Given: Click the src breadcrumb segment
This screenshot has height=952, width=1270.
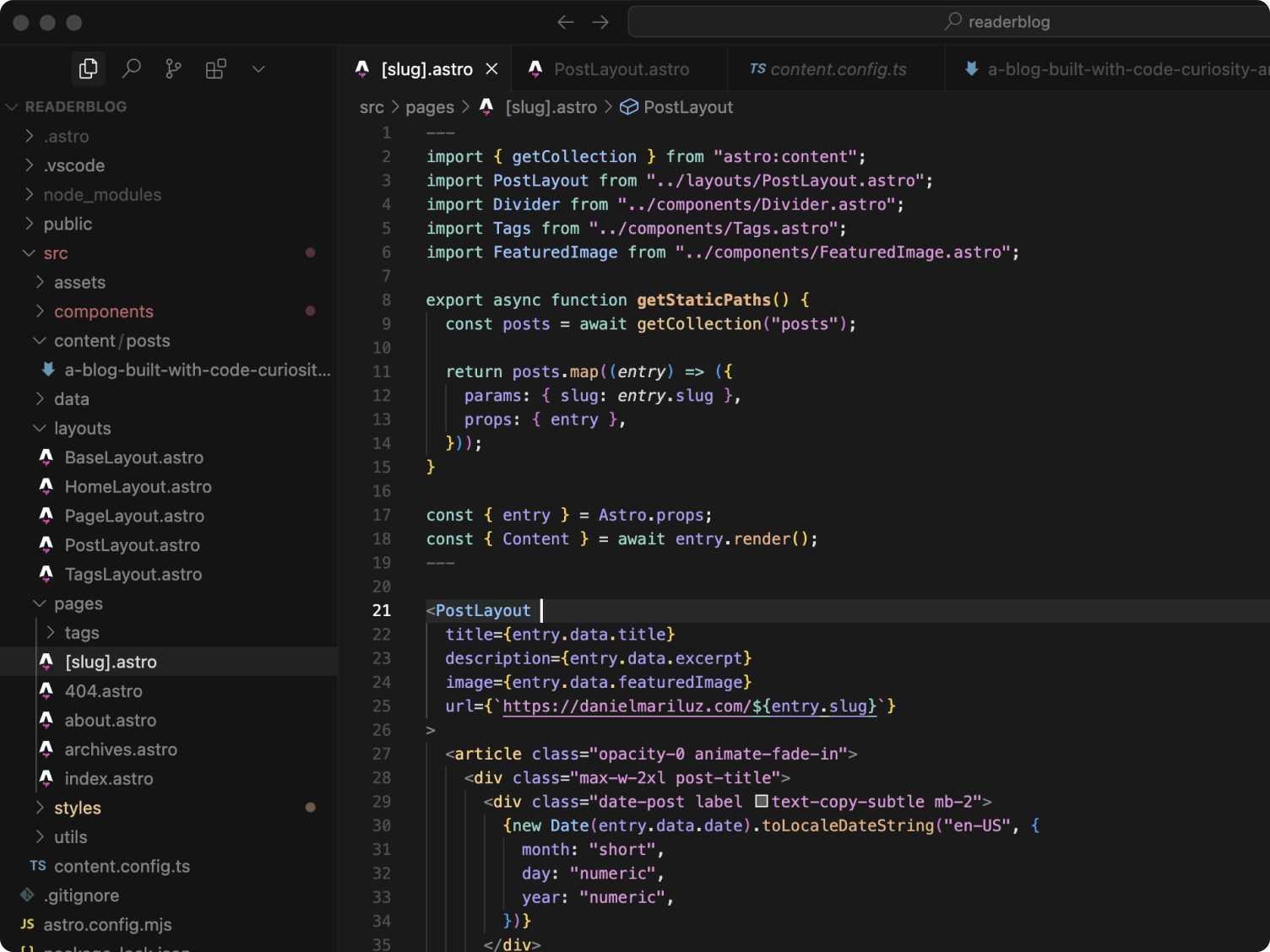Looking at the screenshot, I should (372, 107).
